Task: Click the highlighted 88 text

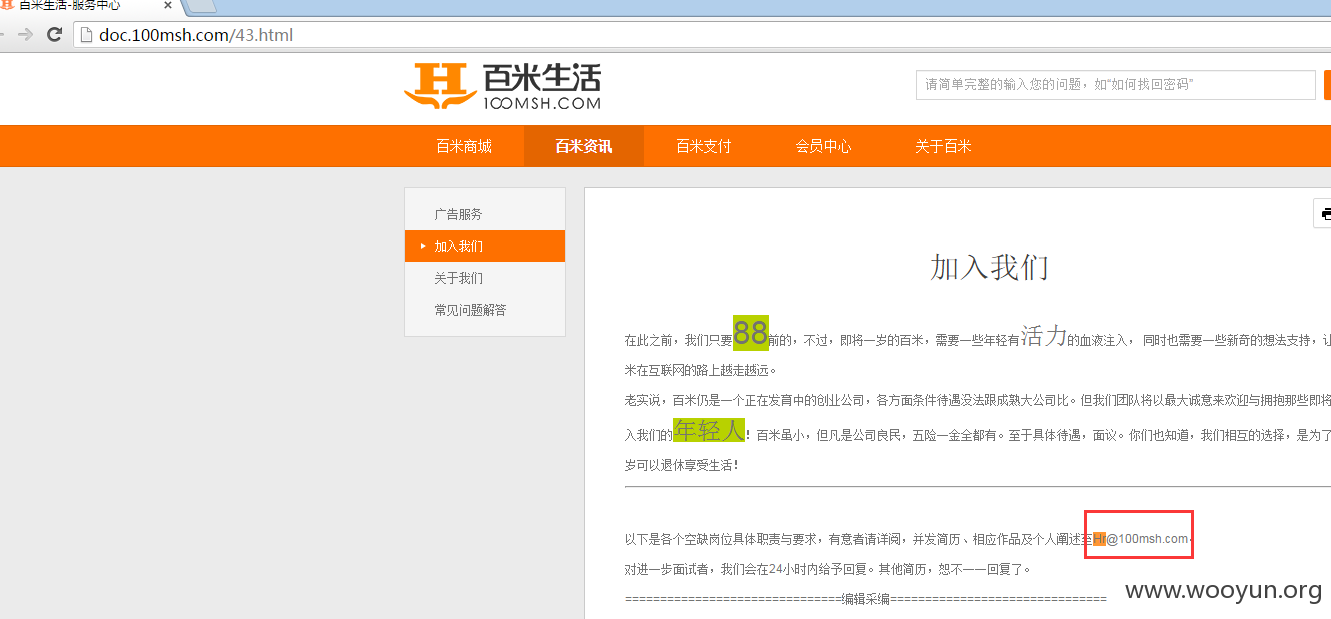Action: tap(751, 333)
